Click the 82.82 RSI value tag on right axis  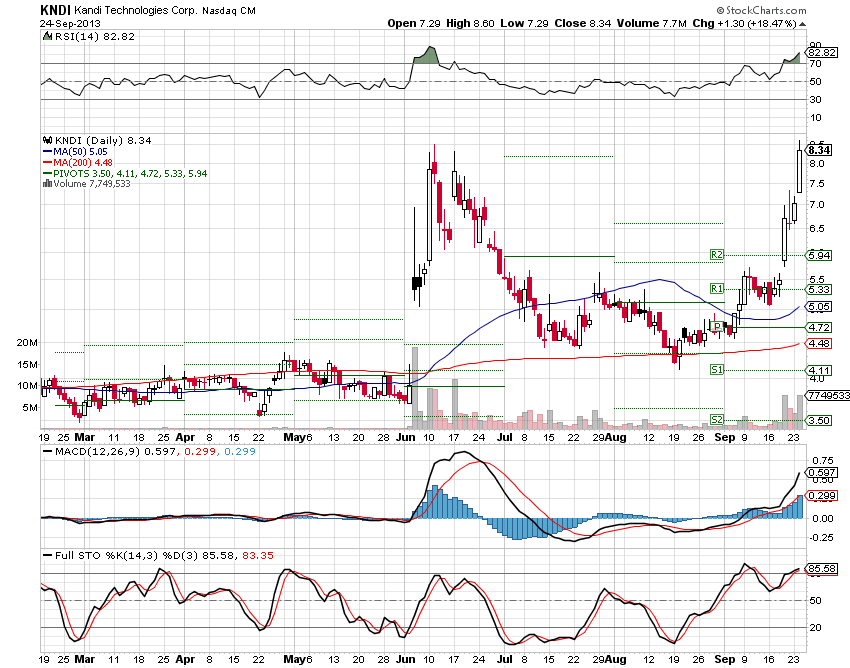(x=821, y=53)
